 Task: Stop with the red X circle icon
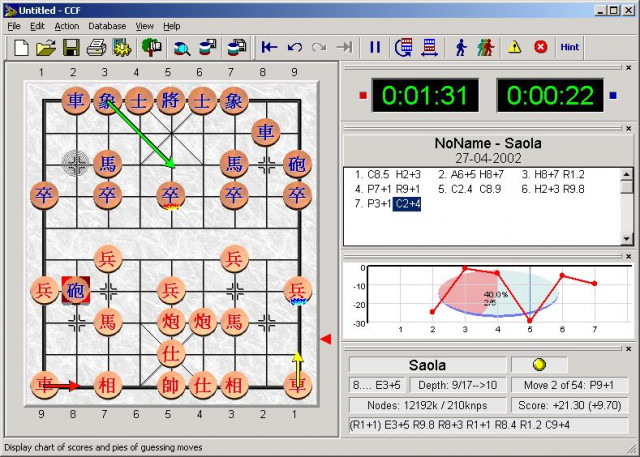click(x=540, y=47)
